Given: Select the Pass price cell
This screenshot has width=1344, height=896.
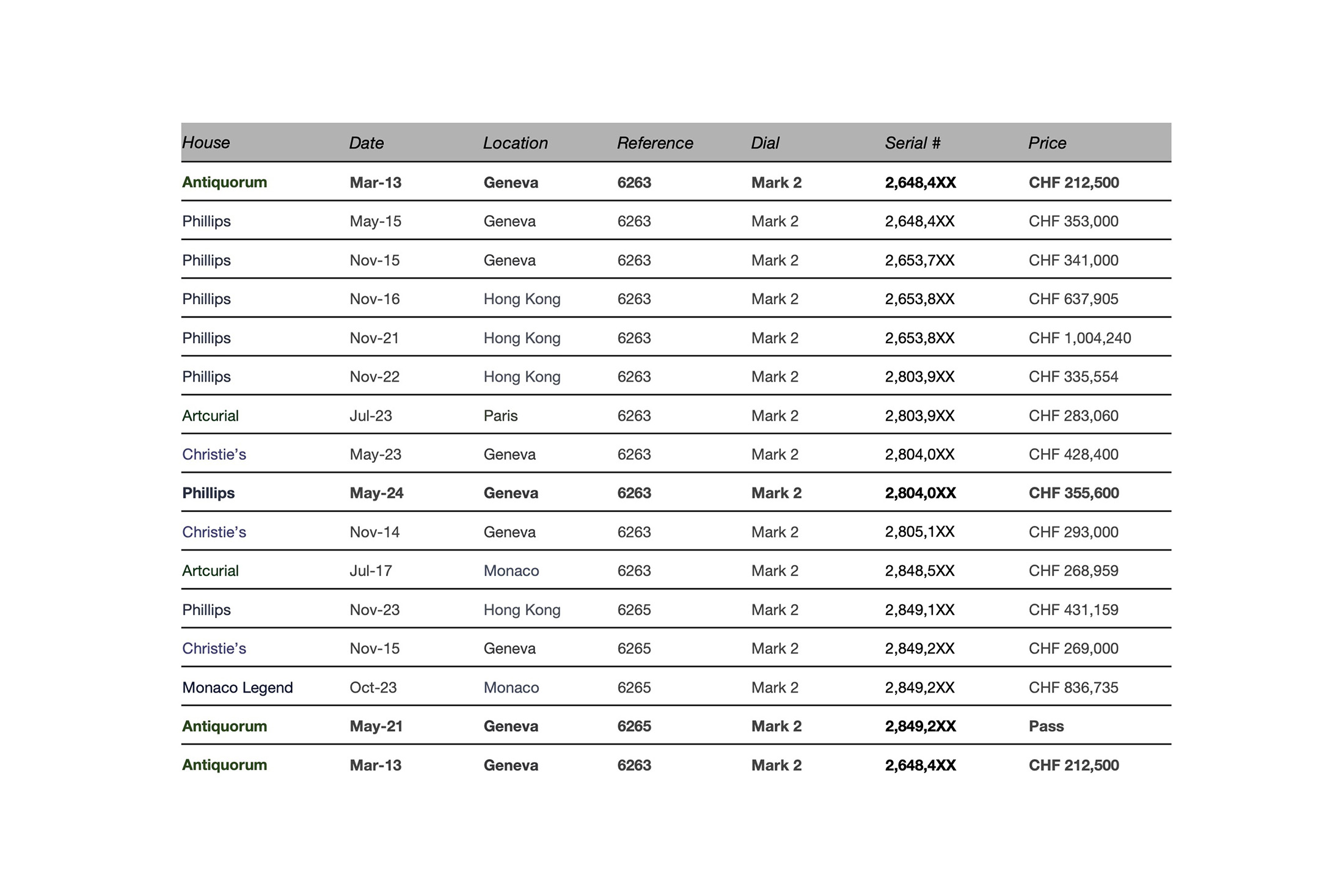Looking at the screenshot, I should click(1046, 726).
